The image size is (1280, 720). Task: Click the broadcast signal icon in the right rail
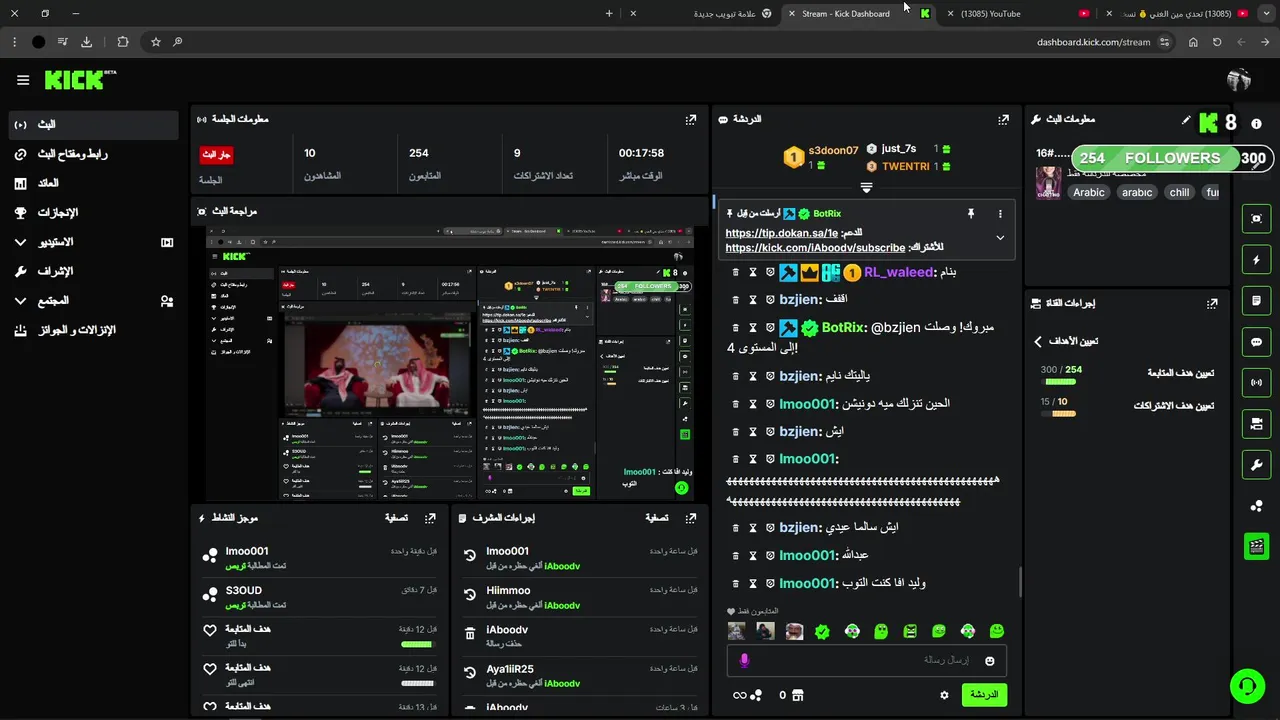click(1257, 383)
